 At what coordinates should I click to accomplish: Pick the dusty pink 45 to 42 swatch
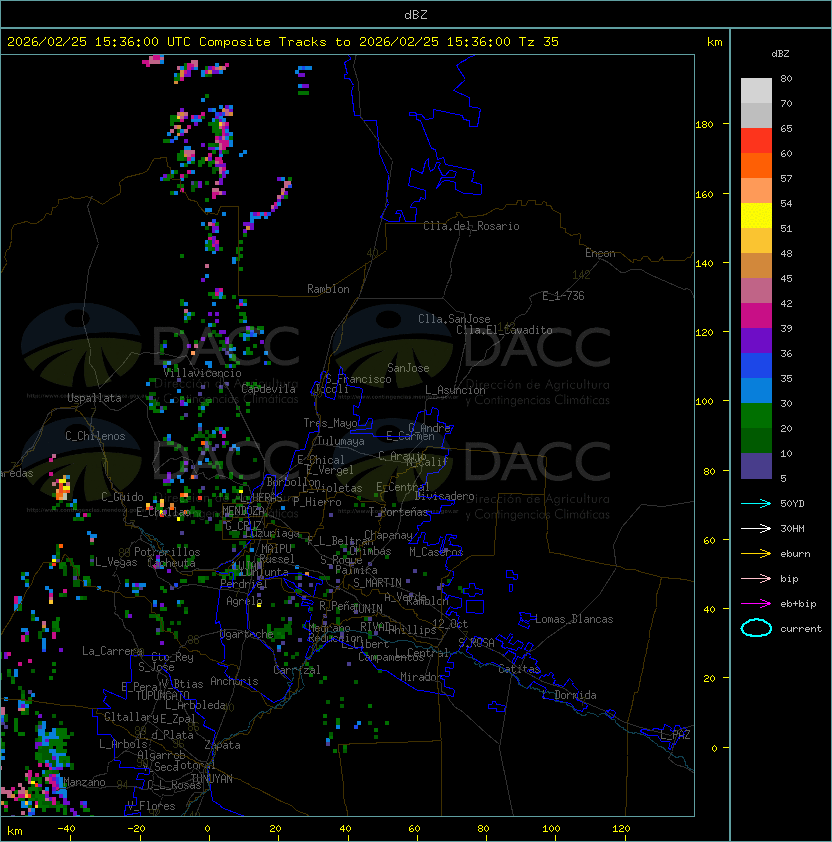[x=756, y=291]
